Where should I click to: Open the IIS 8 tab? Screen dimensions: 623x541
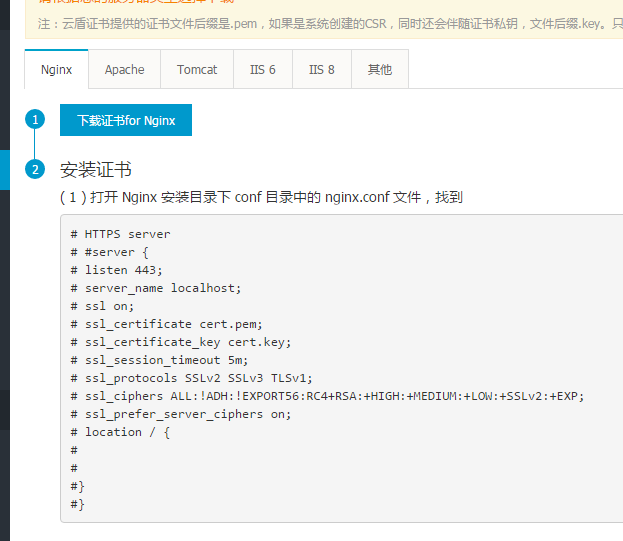[x=321, y=70]
